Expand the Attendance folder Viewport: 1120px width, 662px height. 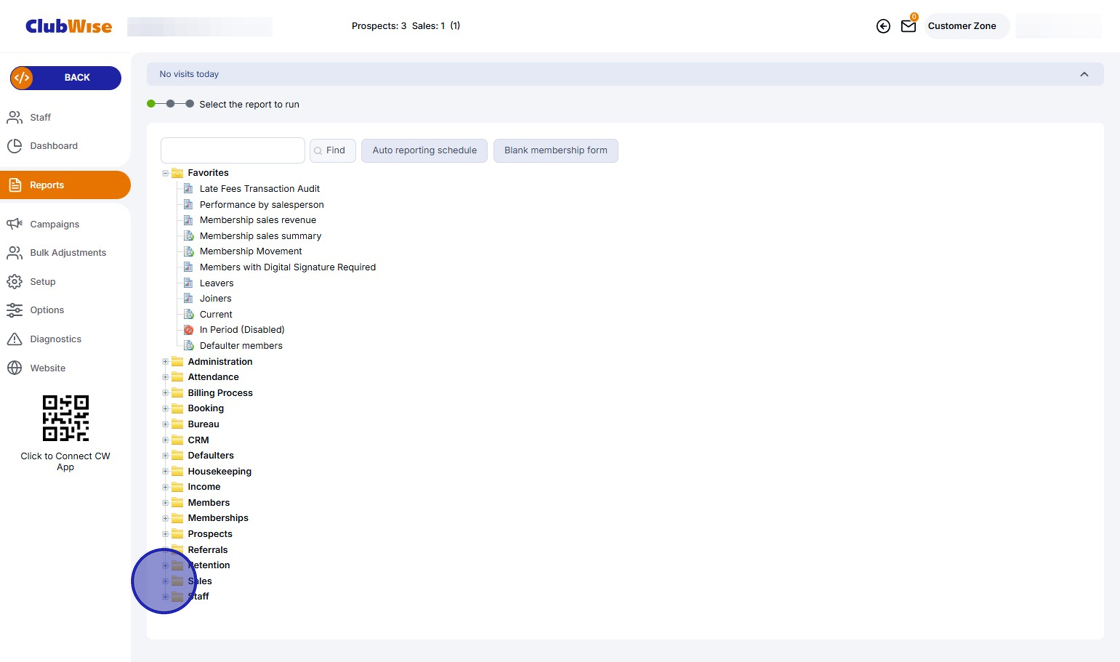pos(165,377)
